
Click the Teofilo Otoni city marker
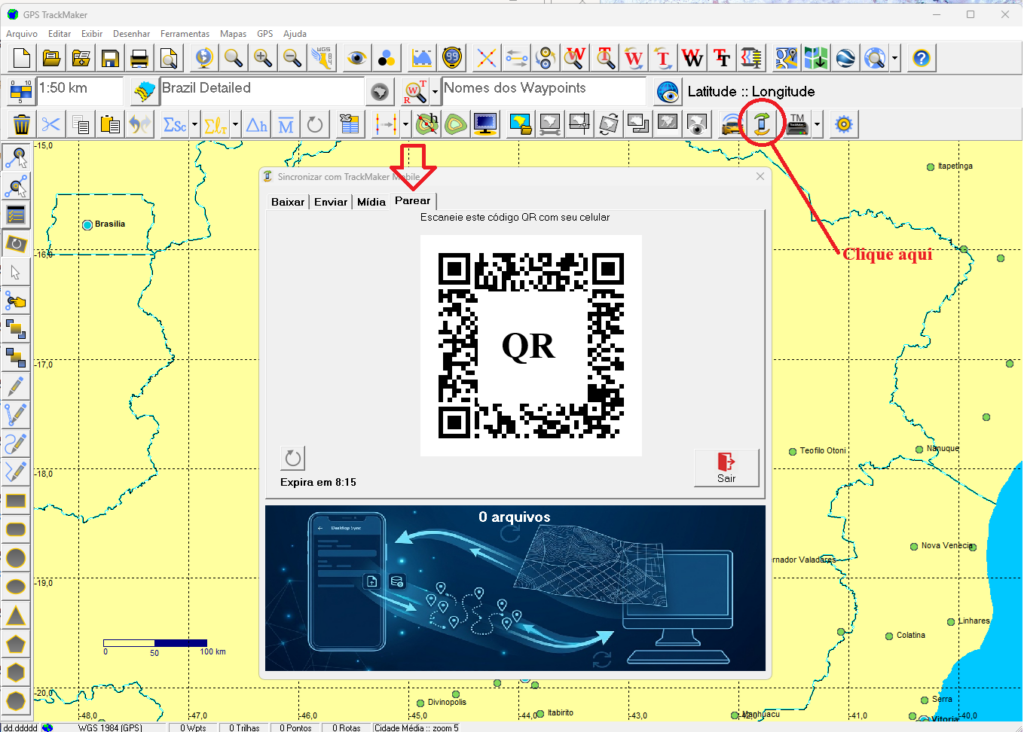[792, 451]
